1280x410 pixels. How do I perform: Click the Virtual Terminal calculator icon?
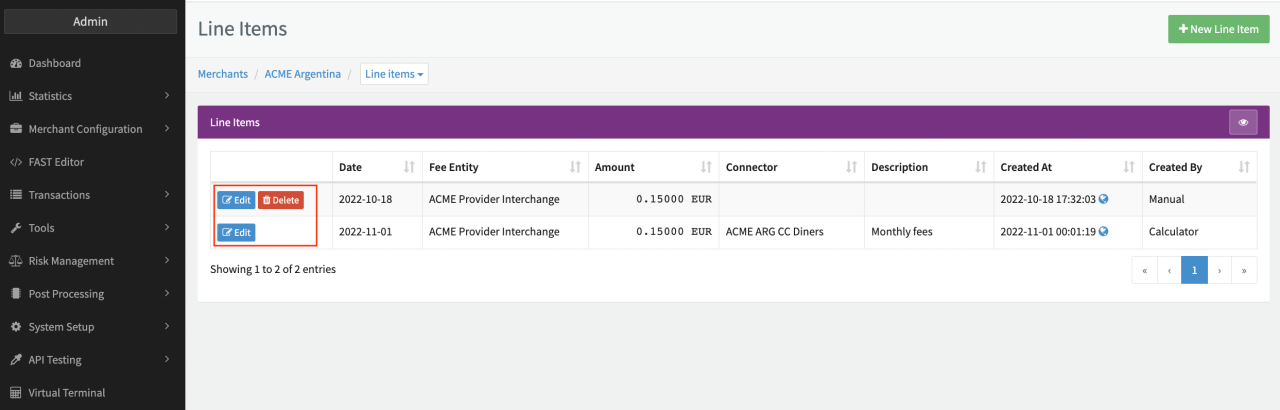16,393
